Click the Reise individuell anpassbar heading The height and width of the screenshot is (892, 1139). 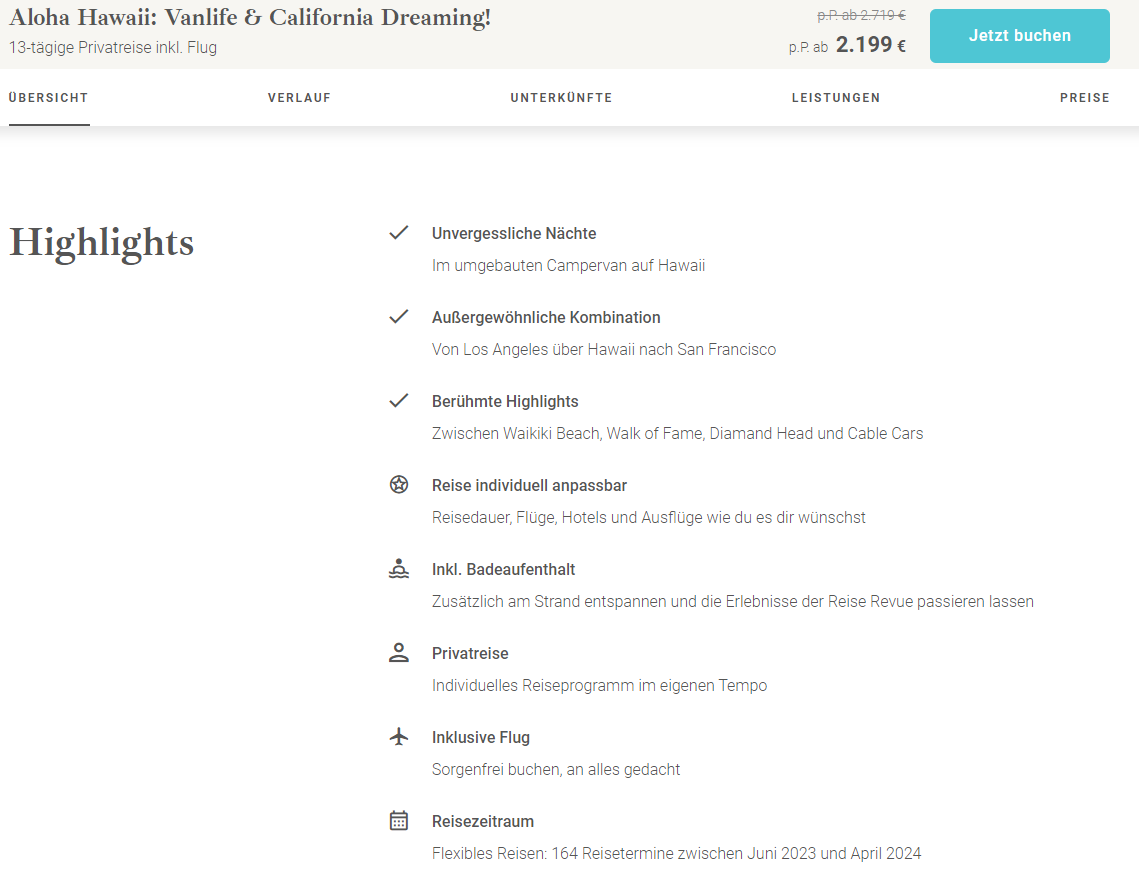[x=529, y=485]
